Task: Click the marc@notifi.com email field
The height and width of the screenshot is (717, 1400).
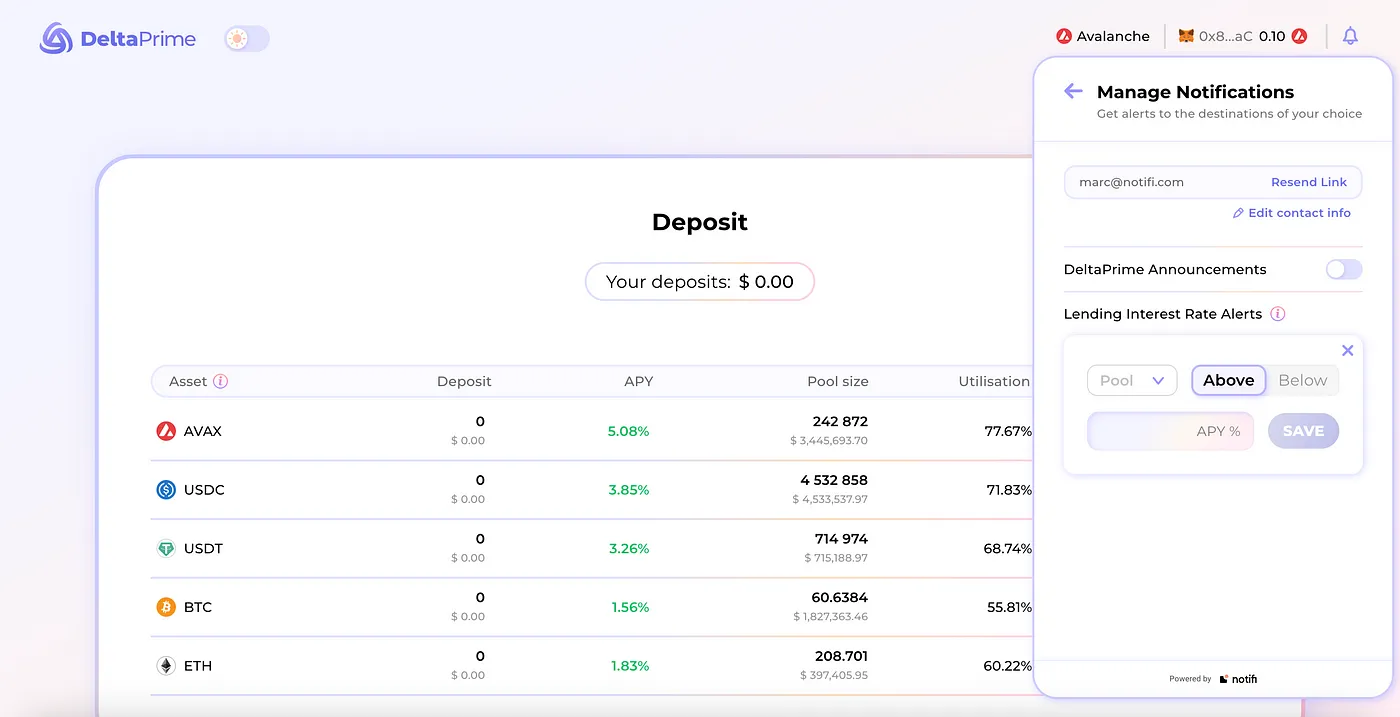Action: 1213,182
